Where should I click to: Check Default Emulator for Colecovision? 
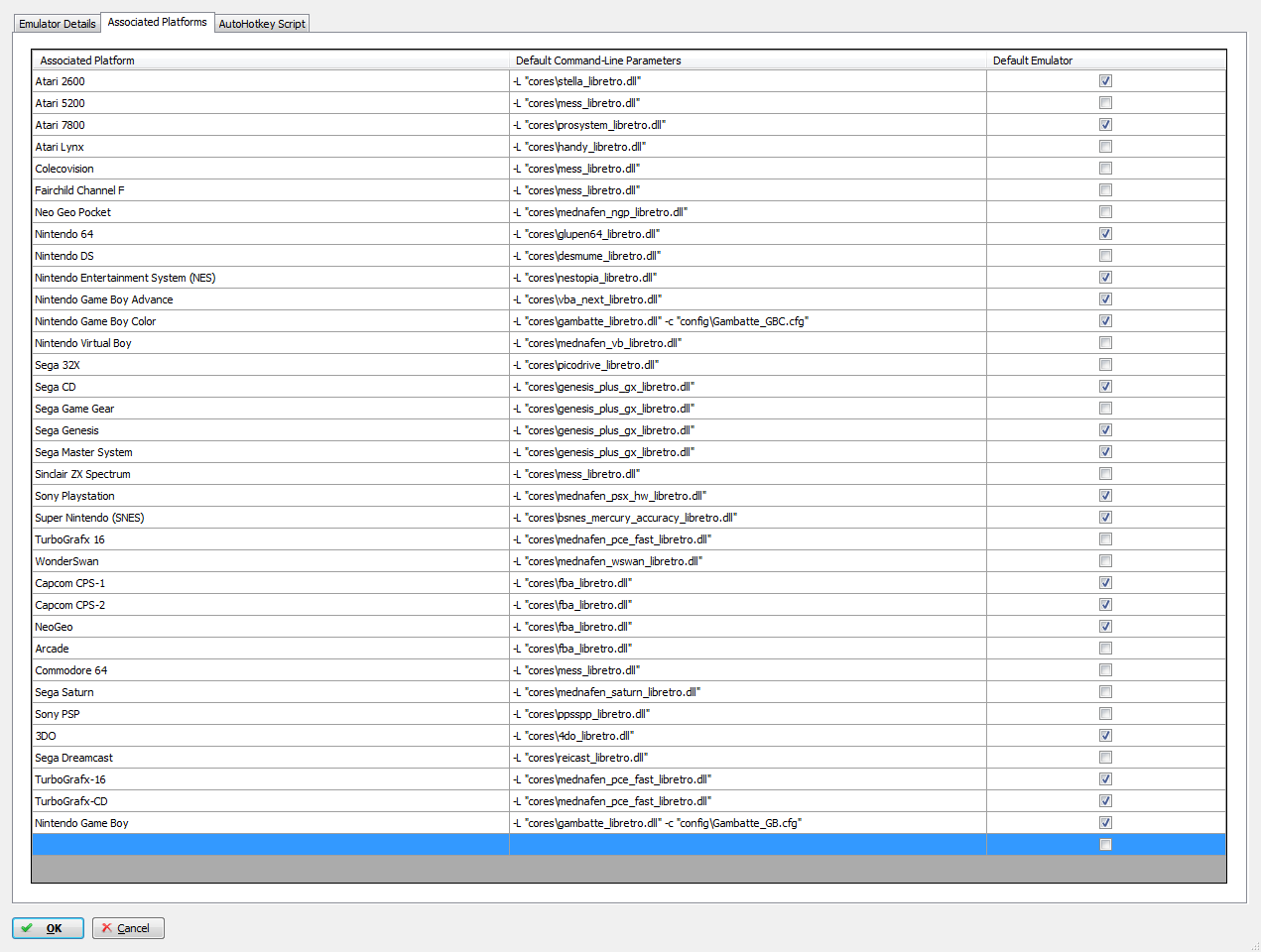pos(1105,169)
